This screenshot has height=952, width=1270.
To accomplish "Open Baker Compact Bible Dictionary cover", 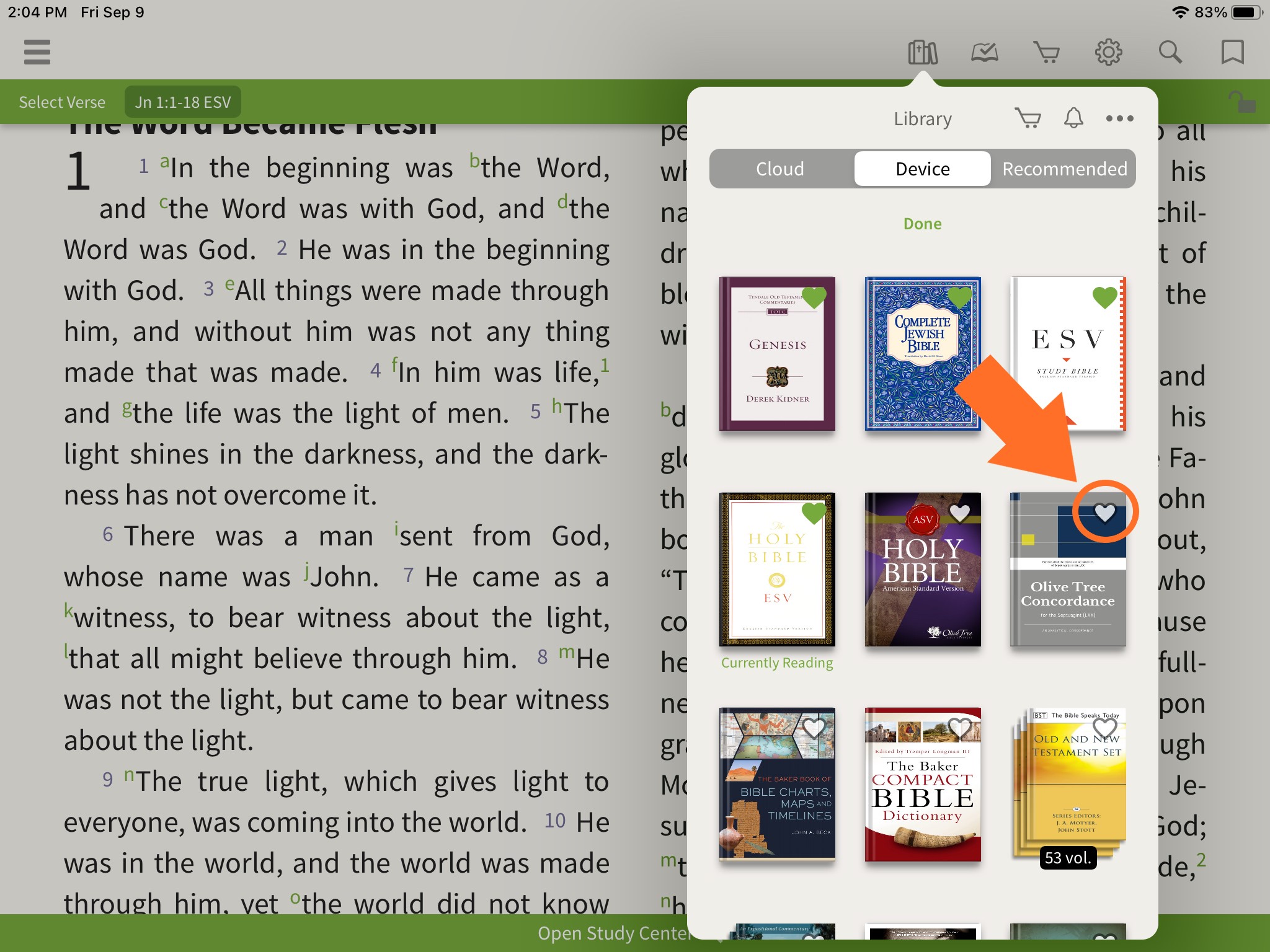I will pyautogui.click(x=923, y=784).
